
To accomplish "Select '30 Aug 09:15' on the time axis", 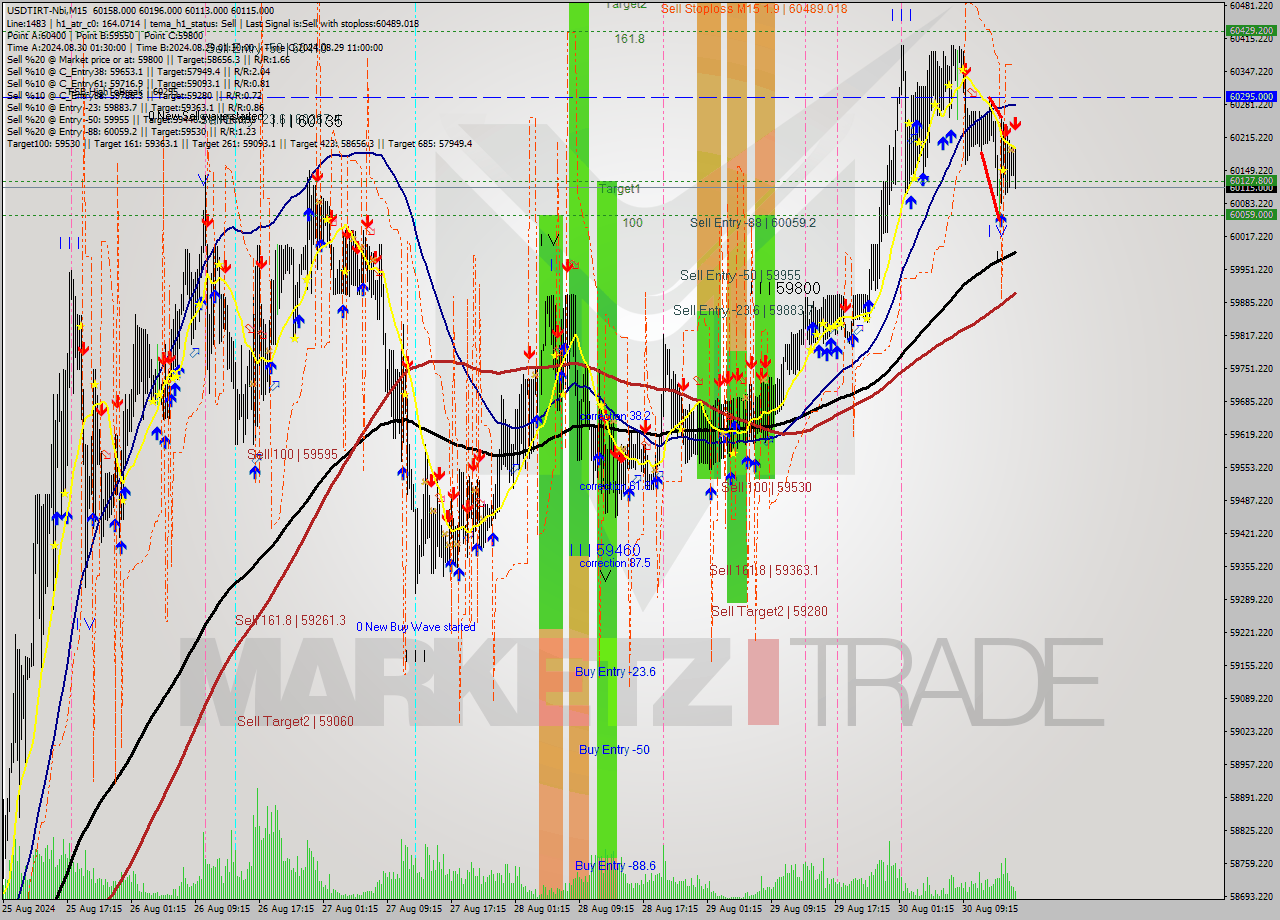I will (x=990, y=910).
